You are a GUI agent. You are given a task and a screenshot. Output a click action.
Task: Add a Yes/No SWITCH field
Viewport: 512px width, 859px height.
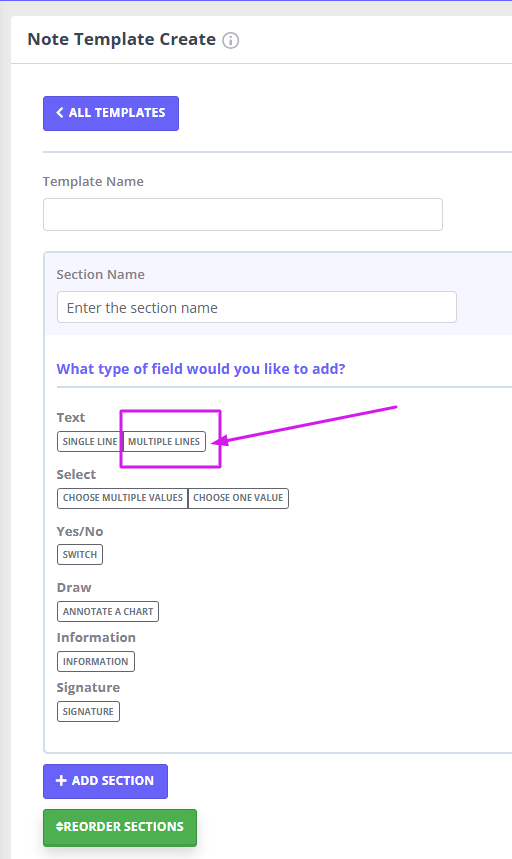pyautogui.click(x=80, y=554)
